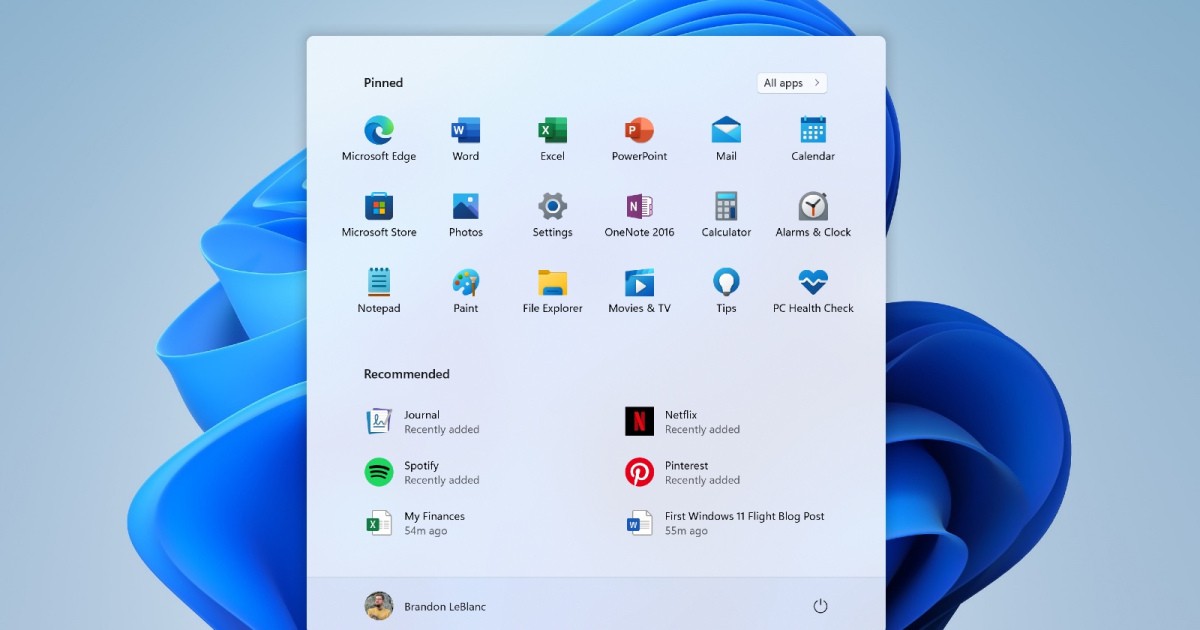1200x630 pixels.
Task: Launch PC Health Check
Action: click(x=813, y=283)
